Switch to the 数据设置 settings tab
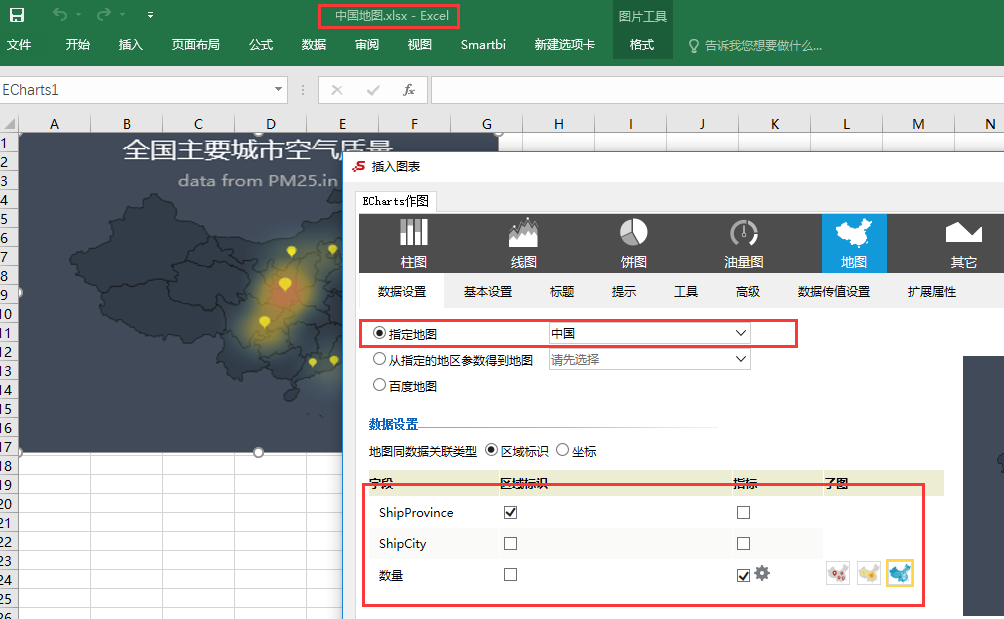The image size is (1004, 619). [401, 291]
